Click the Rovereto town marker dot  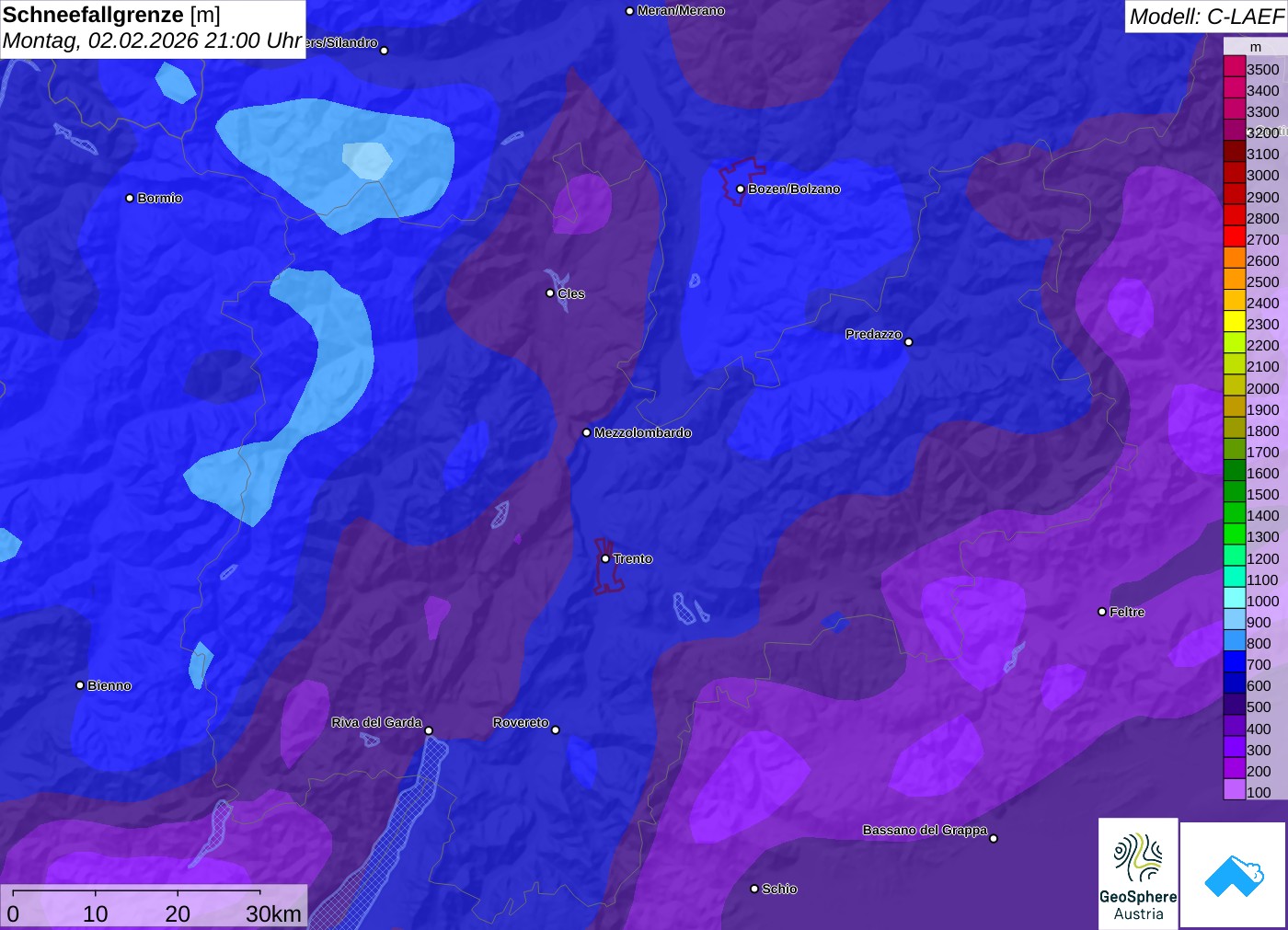point(556,730)
